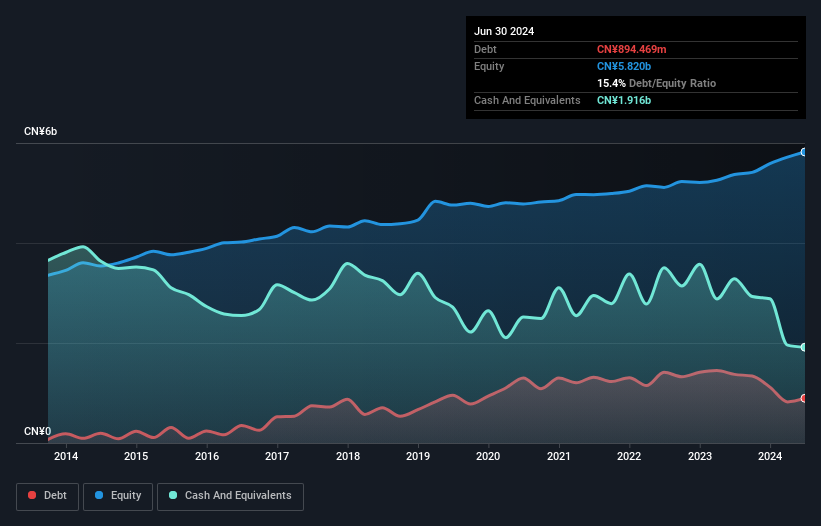Click the 2018 x-axis label

pyautogui.click(x=348, y=456)
